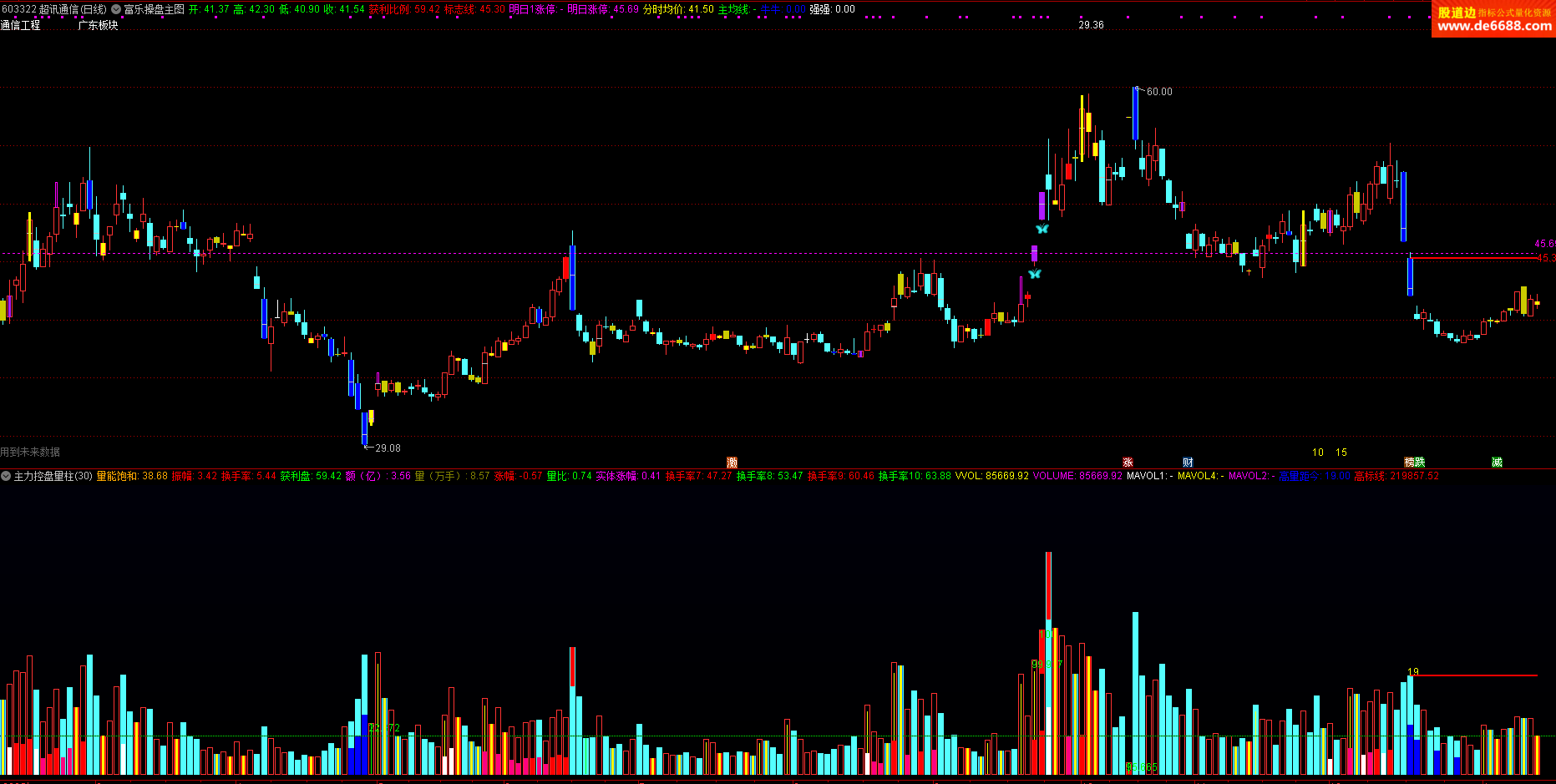Expand the 富乐操盘主图 indicator dropdown
The image size is (1556, 784).
click(117, 9)
